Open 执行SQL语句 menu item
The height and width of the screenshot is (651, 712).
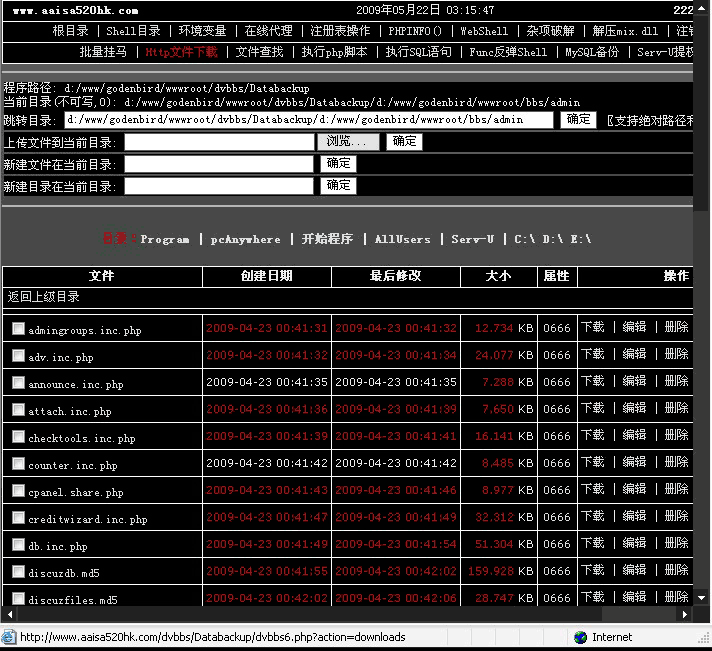[419, 52]
